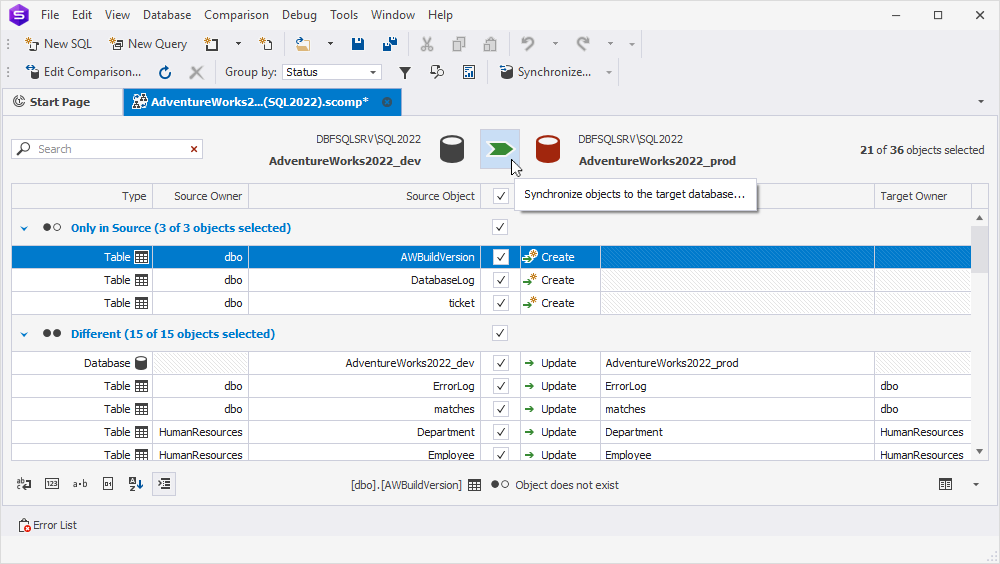Open the File menu
Screen dimensions: 1000x564
point(50,15)
